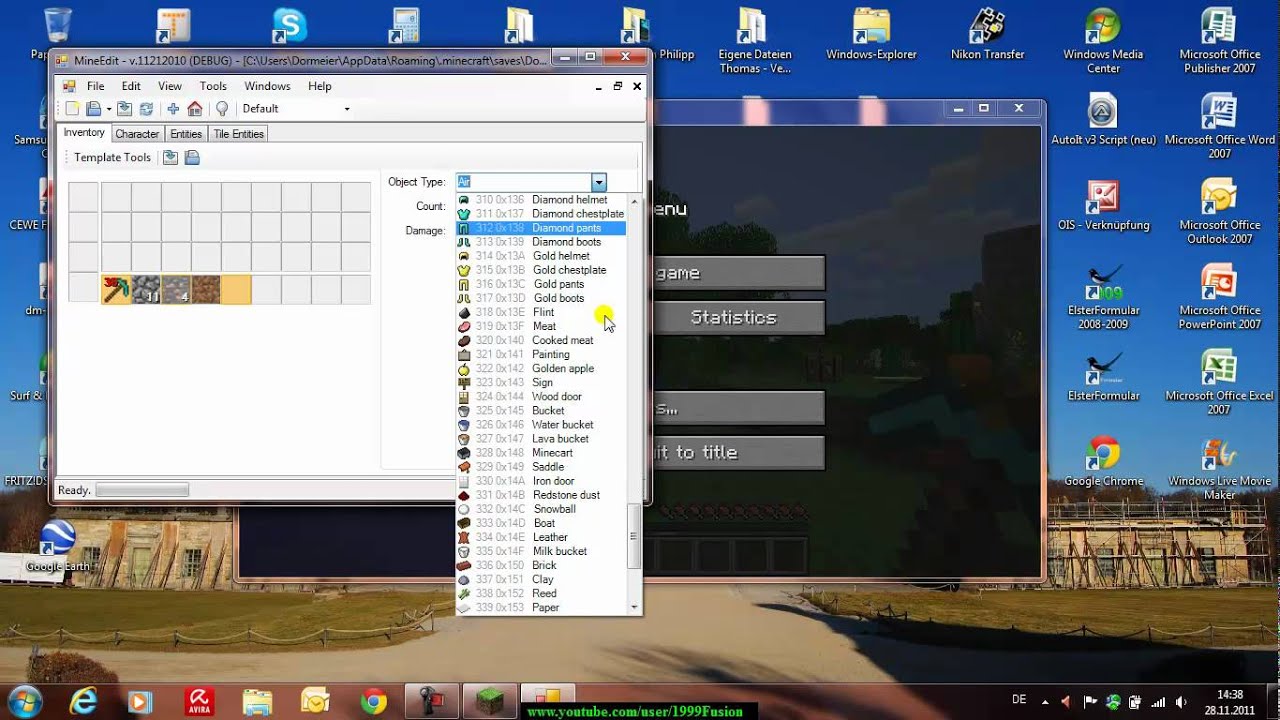Screen dimensions: 1280x720
Task: Open Google Earth desktop shortcut
Action: coord(57,546)
